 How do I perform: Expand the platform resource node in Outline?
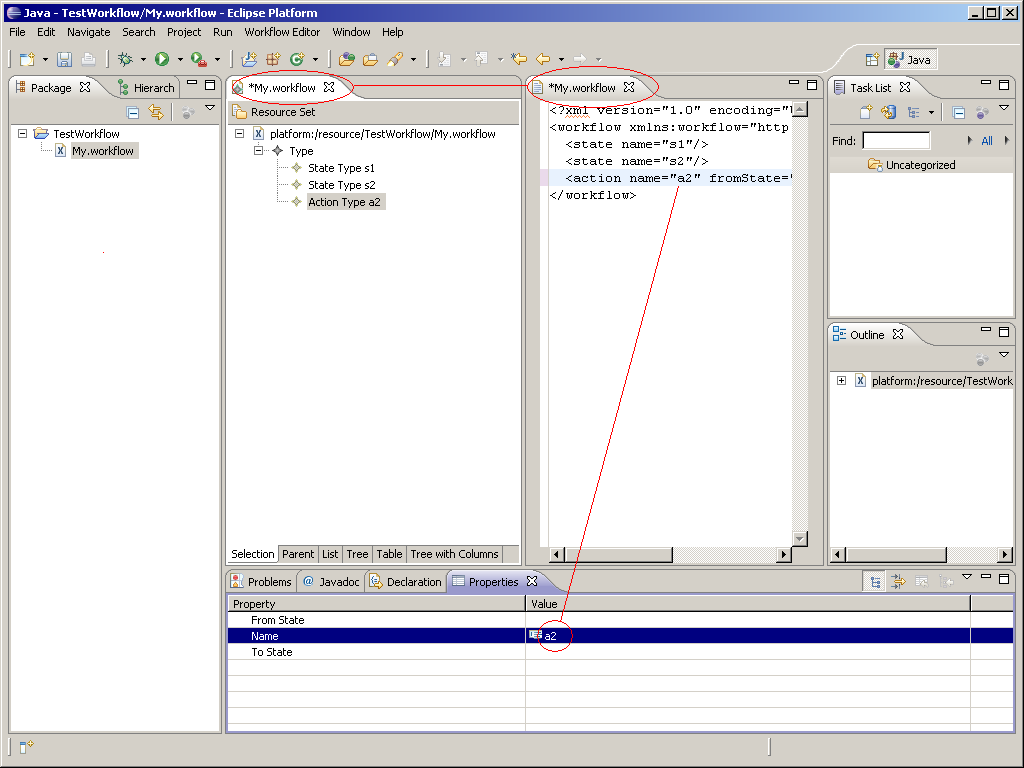pyautogui.click(x=841, y=380)
